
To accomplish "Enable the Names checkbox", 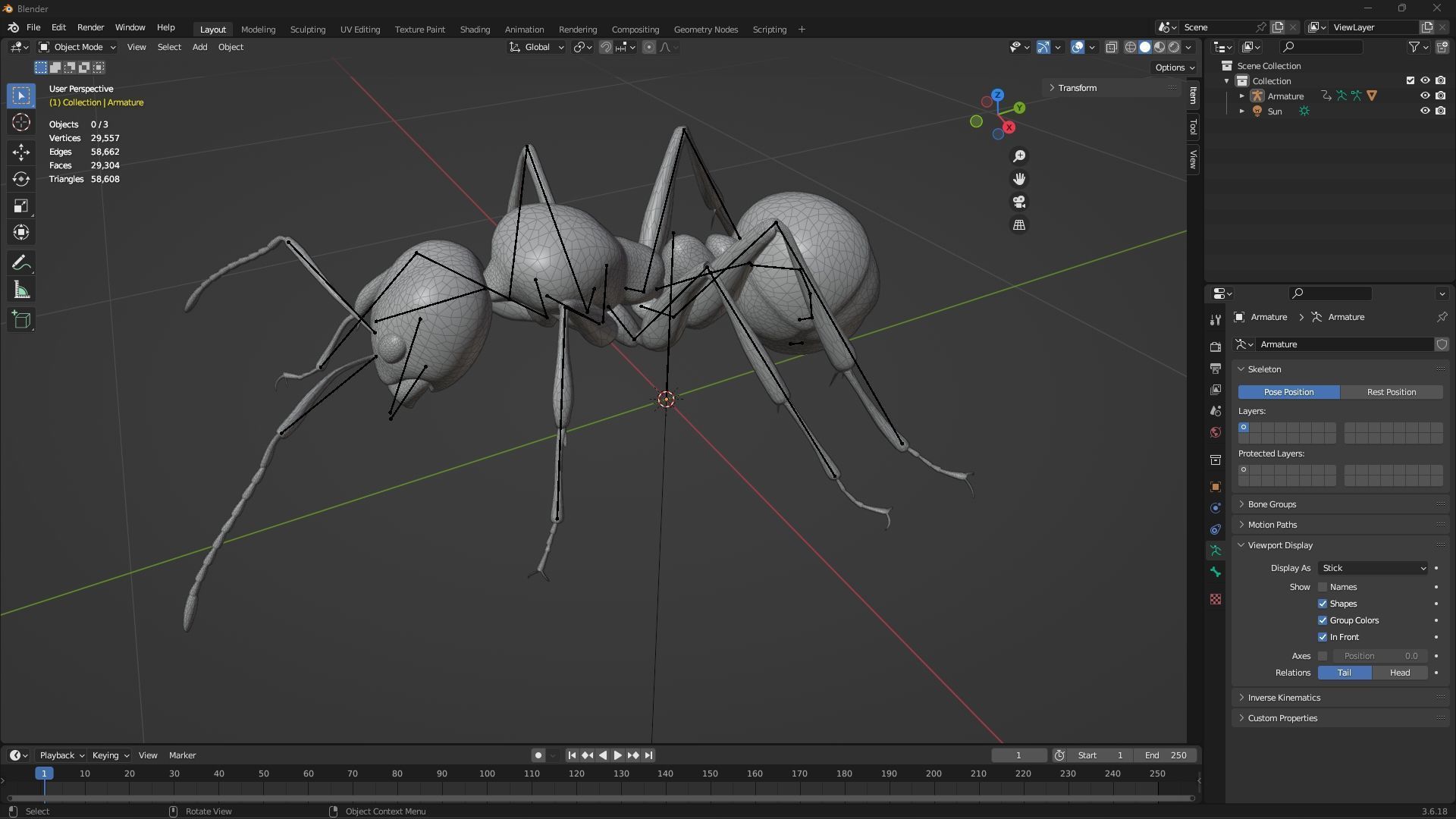I will point(1323,587).
